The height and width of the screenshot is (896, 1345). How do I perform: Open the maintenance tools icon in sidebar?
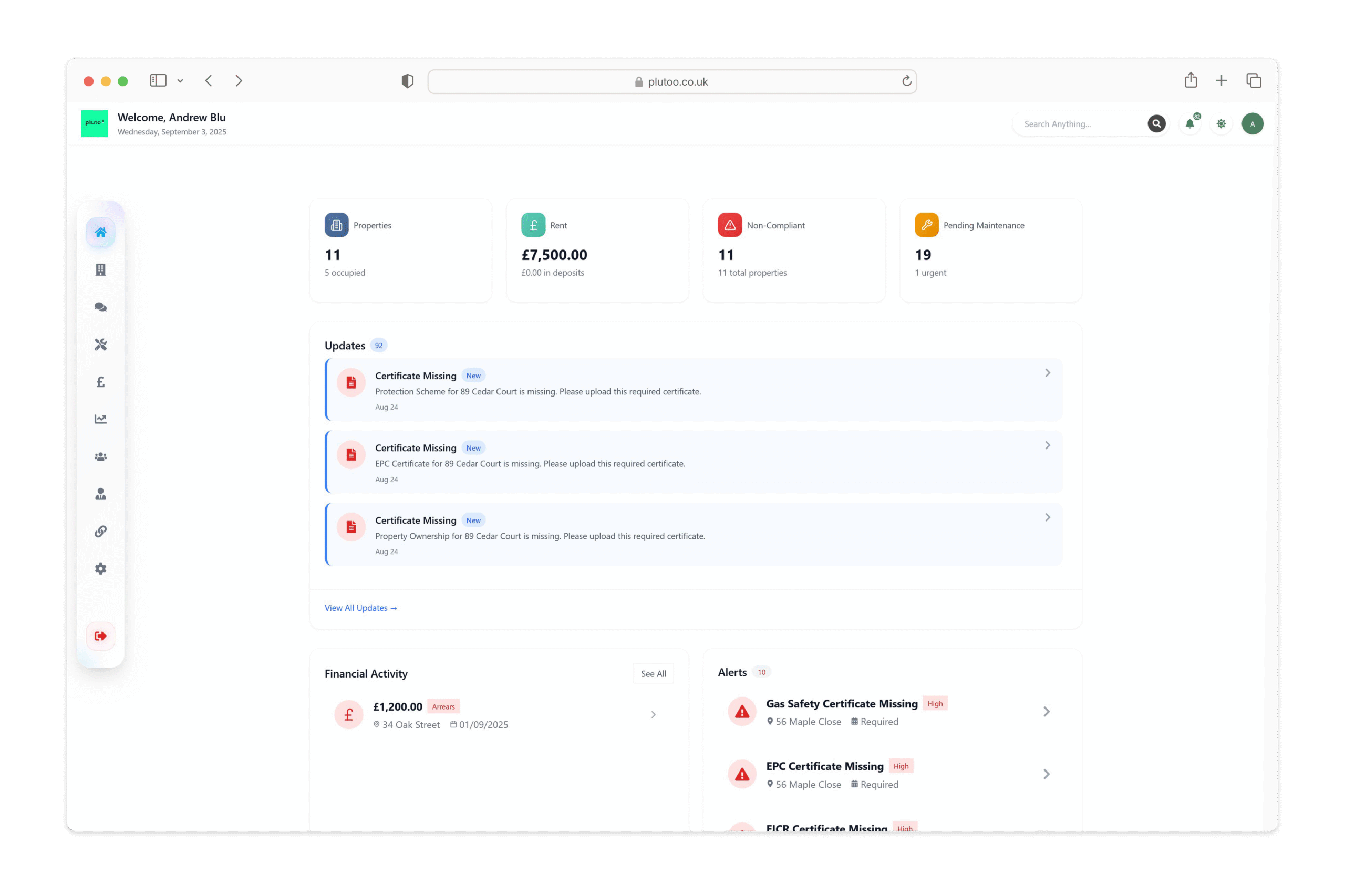tap(100, 345)
